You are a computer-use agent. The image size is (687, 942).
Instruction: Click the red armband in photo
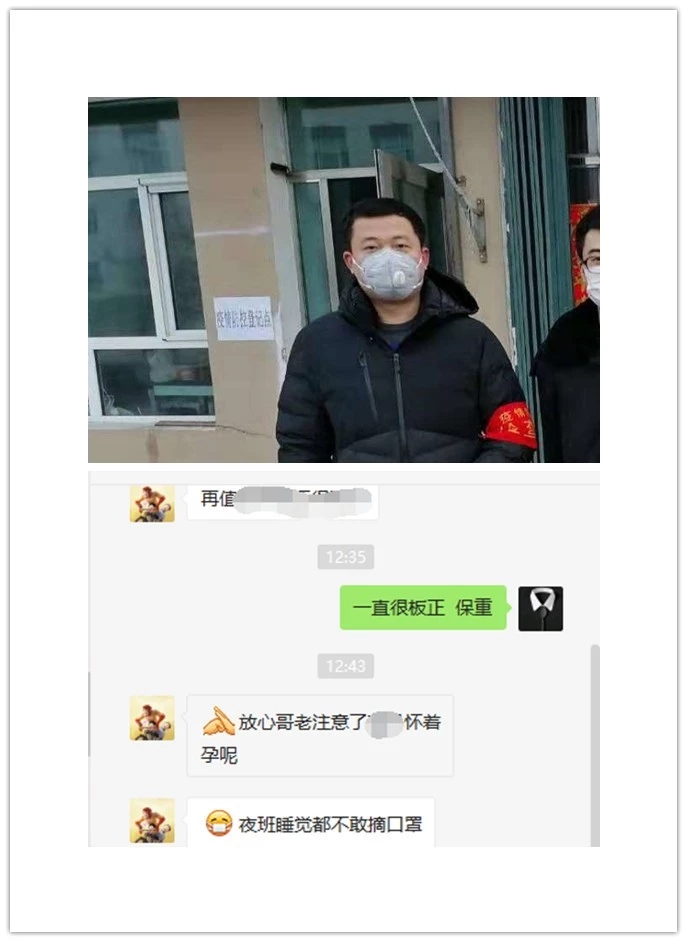click(510, 426)
